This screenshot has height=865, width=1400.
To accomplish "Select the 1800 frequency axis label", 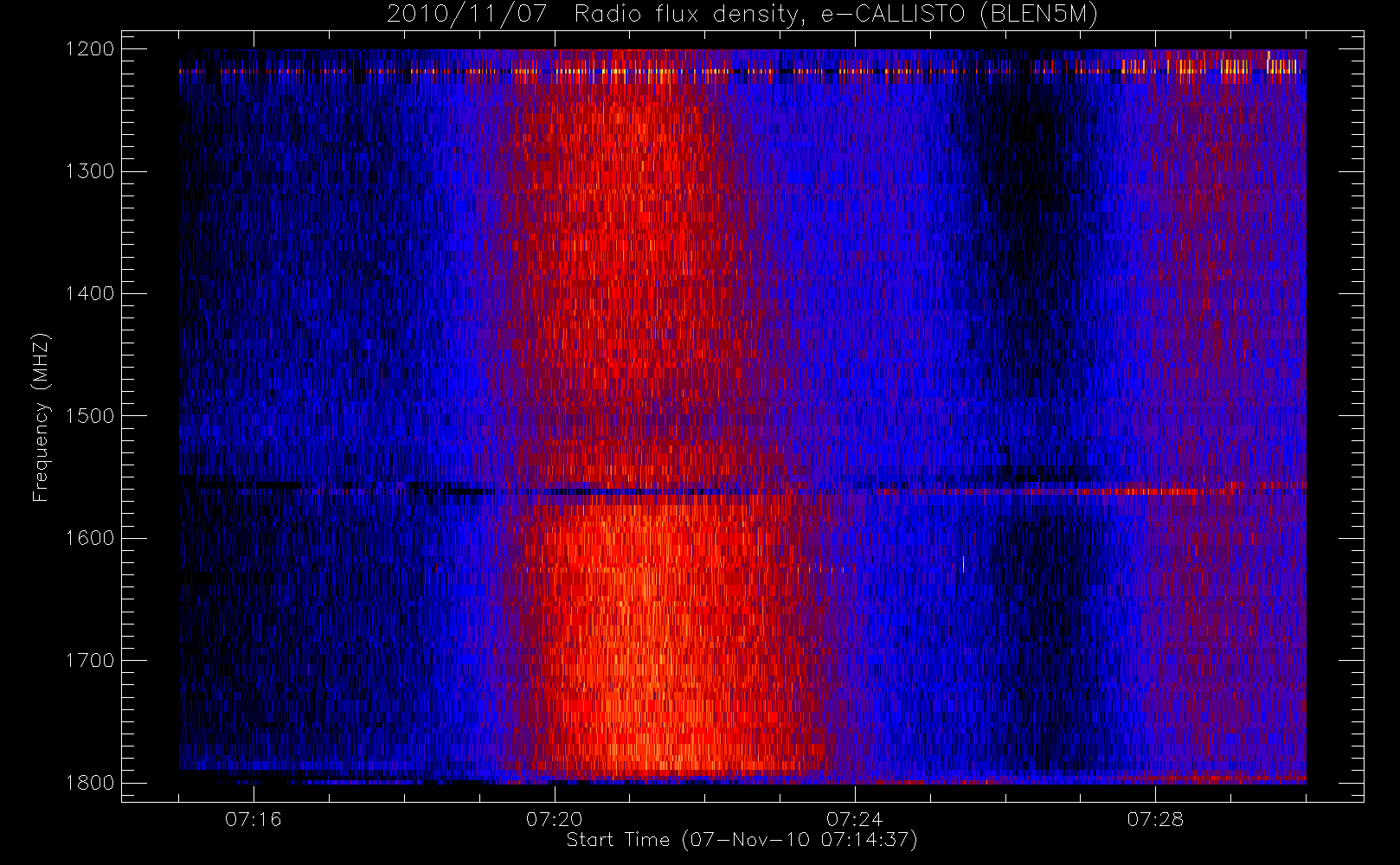I will (x=89, y=783).
